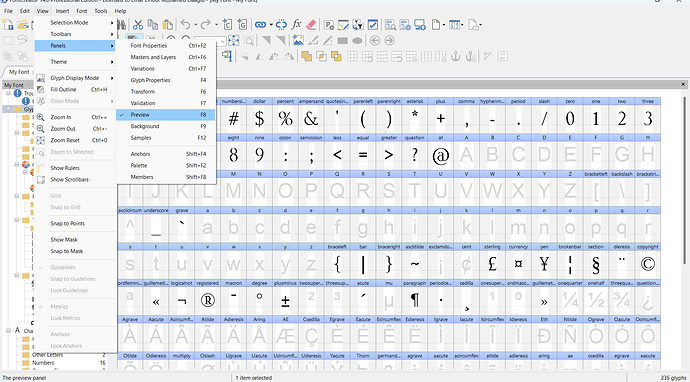
Task: Open the Font Properties panel
Action: 166,46
